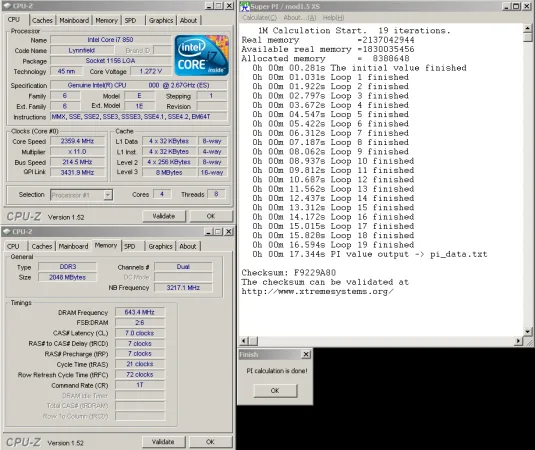The height and width of the screenshot is (450, 535).
Task: Click Validate in bottom CPU-Z window
Action: click(163, 442)
